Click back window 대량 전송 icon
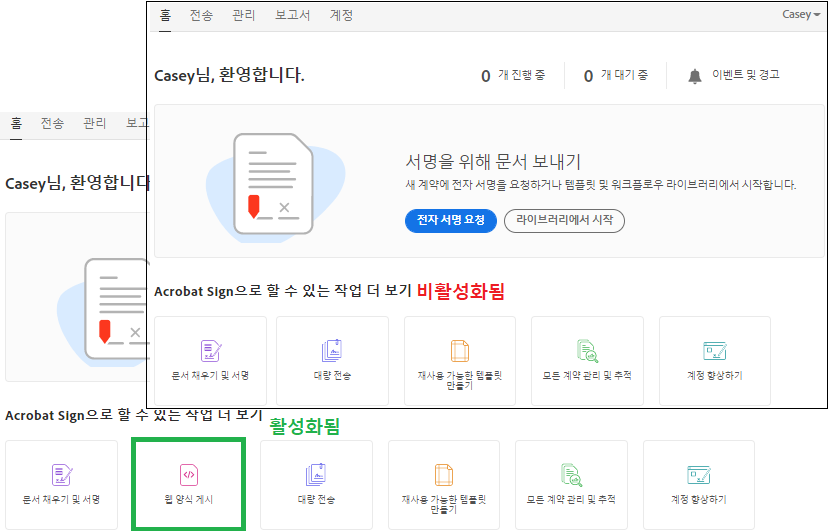 (316, 475)
